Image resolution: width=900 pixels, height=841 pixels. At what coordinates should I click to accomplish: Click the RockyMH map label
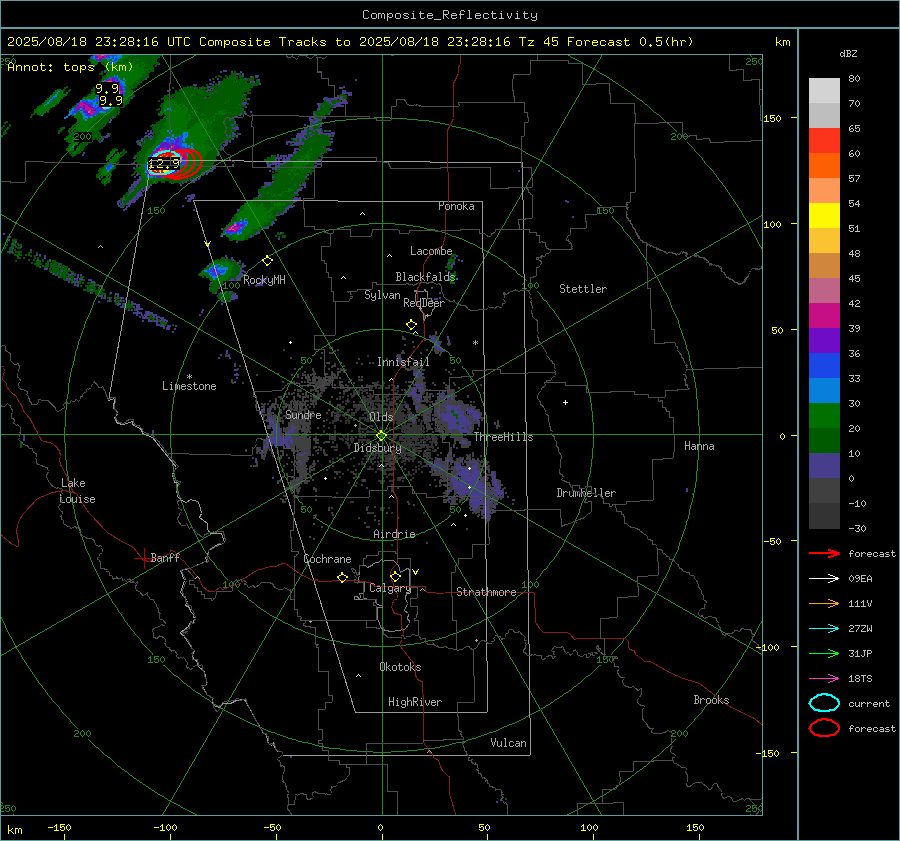tap(264, 280)
